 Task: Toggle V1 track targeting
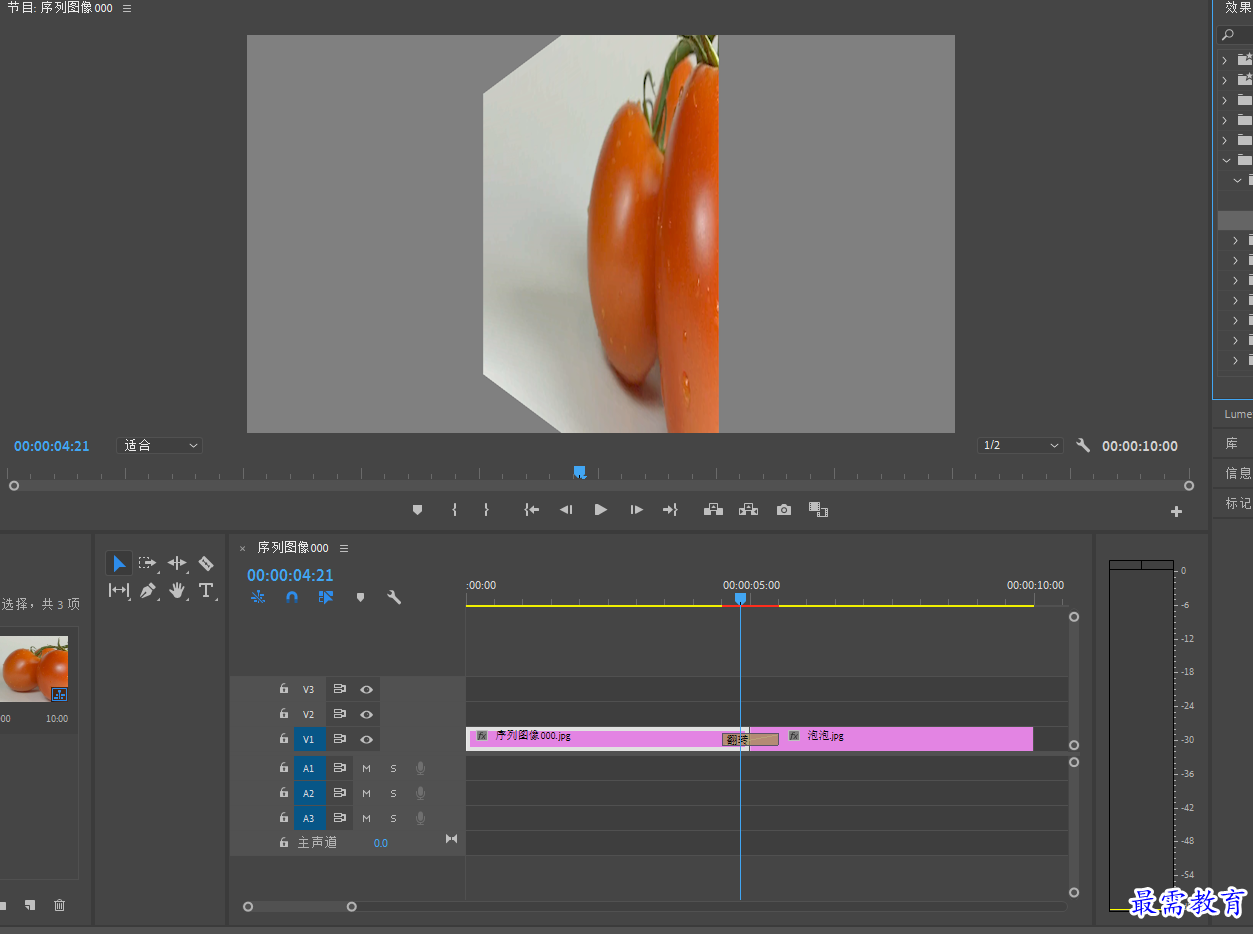[x=308, y=739]
